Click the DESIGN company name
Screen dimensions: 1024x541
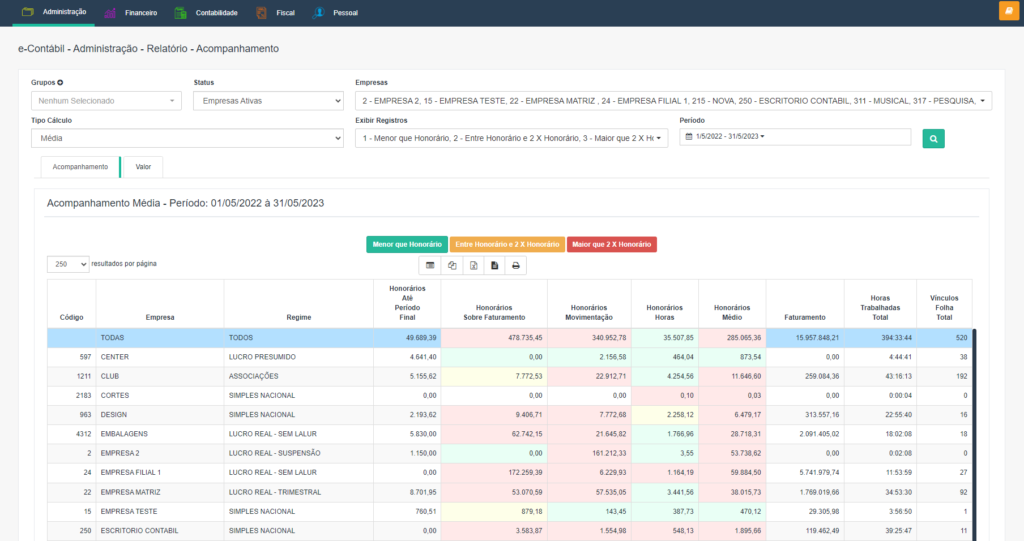114,415
